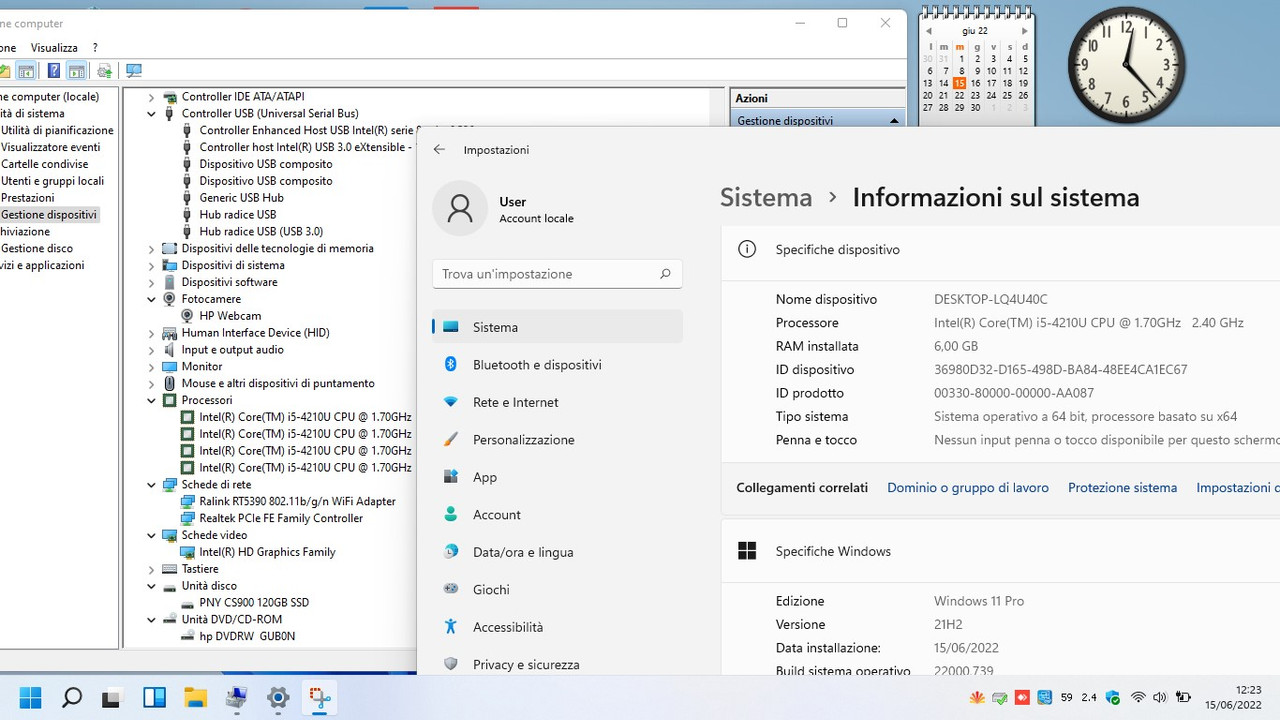Screen dimensions: 1280x720
Task: Click the Sistema breadcrumb link
Action: 766,197
